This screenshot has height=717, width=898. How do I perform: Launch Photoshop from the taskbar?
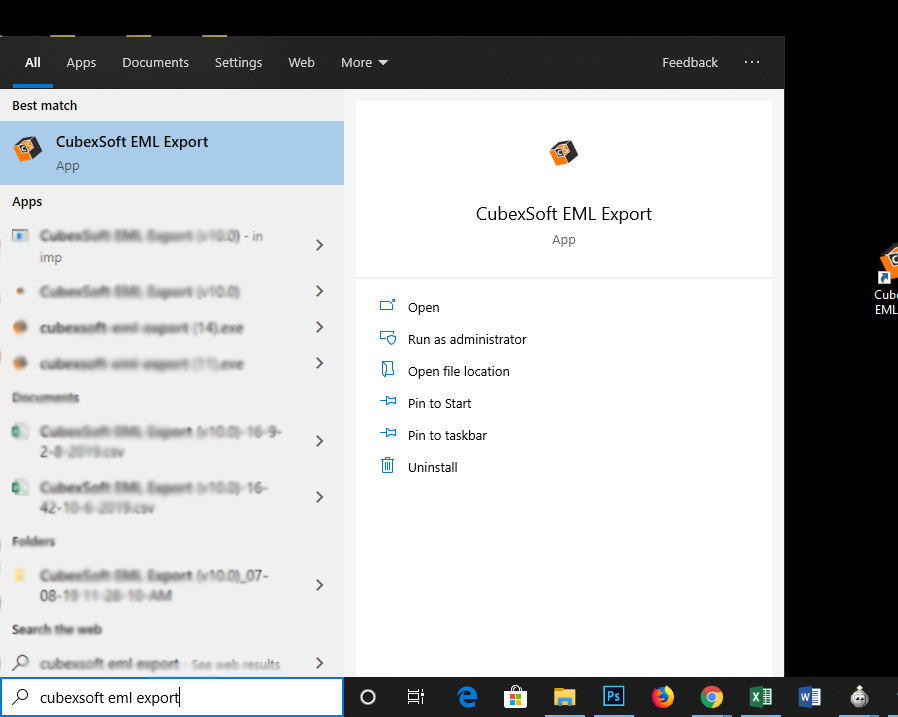(613, 696)
